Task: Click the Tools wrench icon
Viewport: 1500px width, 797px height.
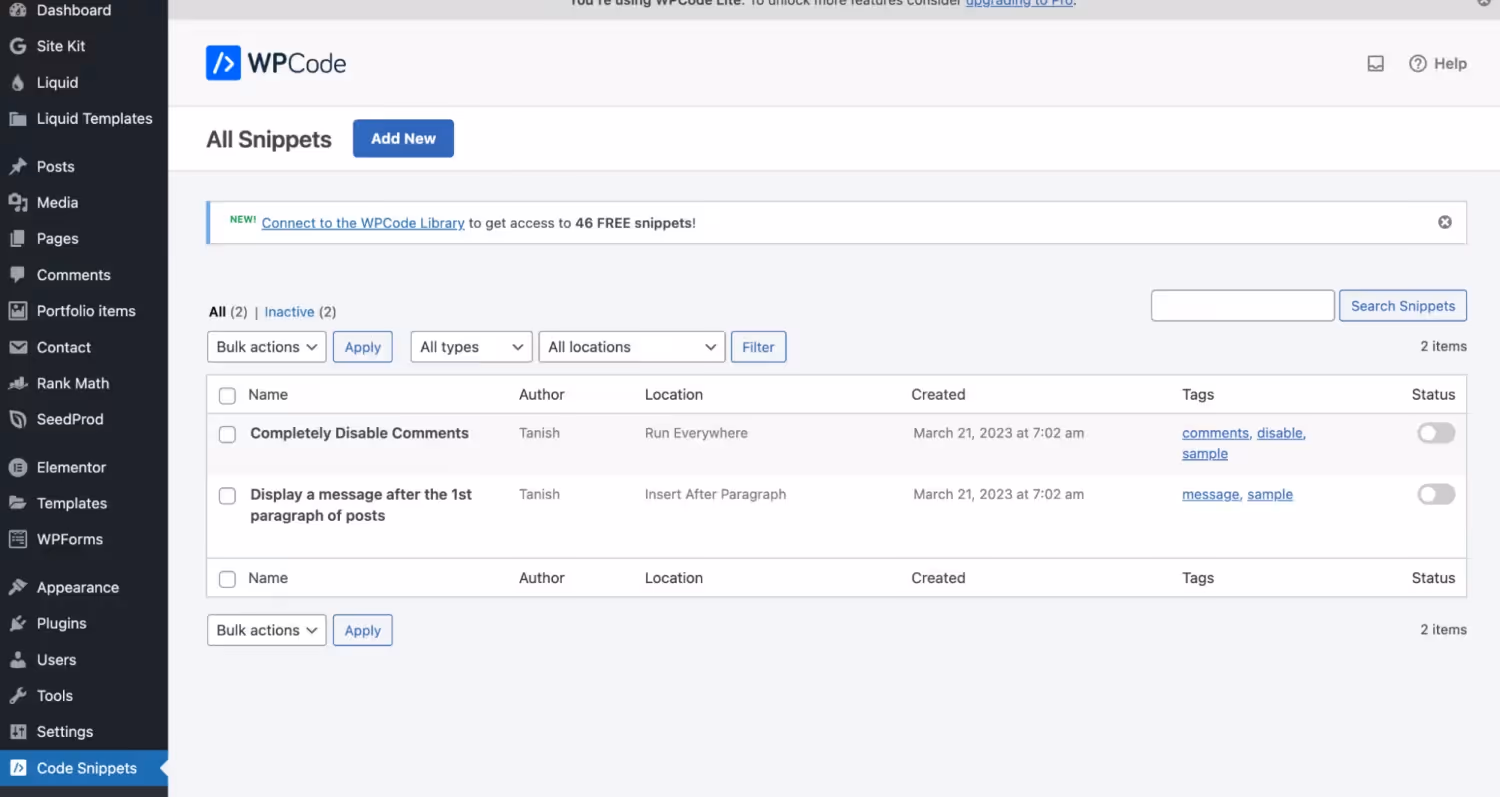Action: point(17,696)
